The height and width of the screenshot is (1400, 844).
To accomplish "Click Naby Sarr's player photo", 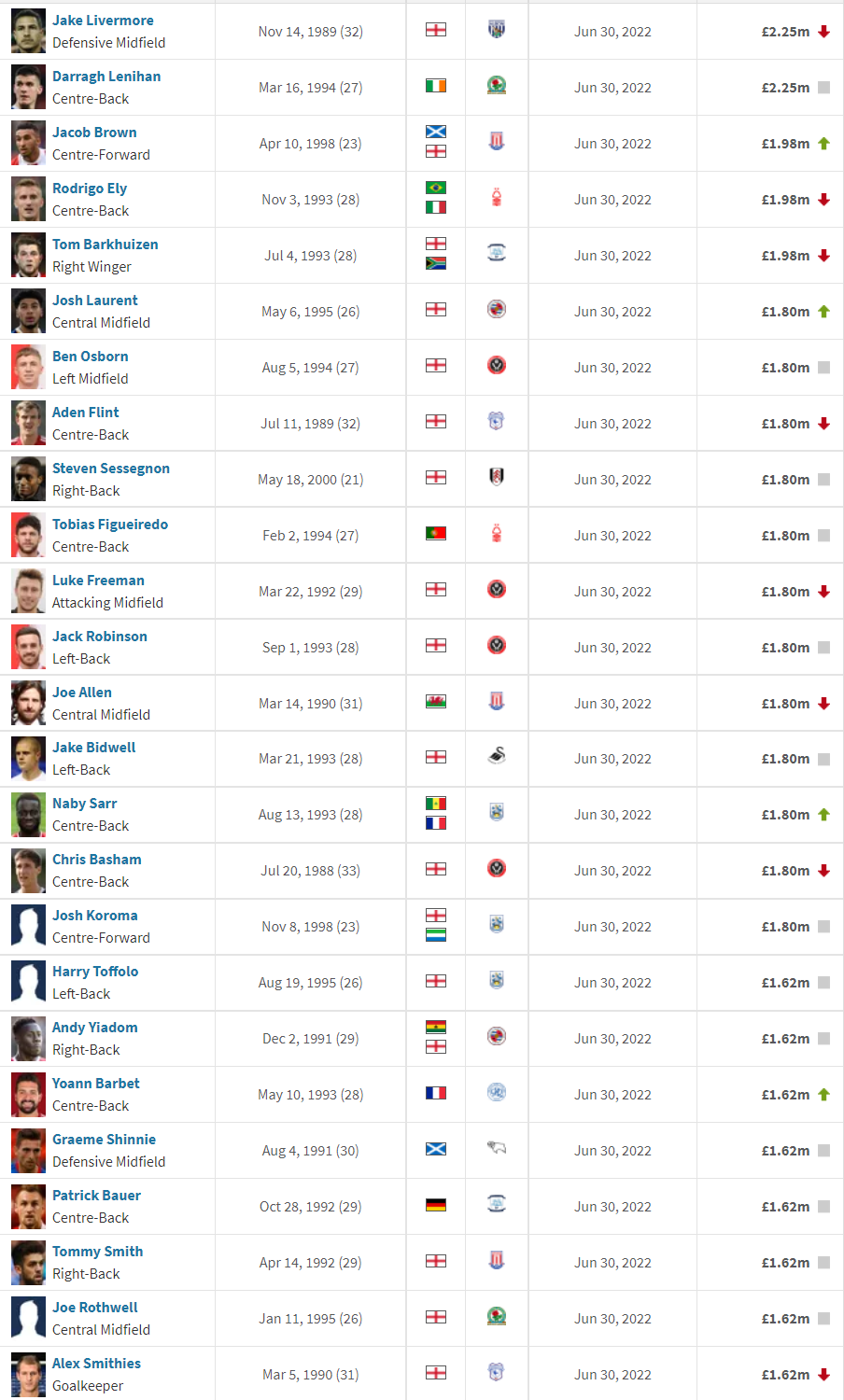I will tap(28, 815).
